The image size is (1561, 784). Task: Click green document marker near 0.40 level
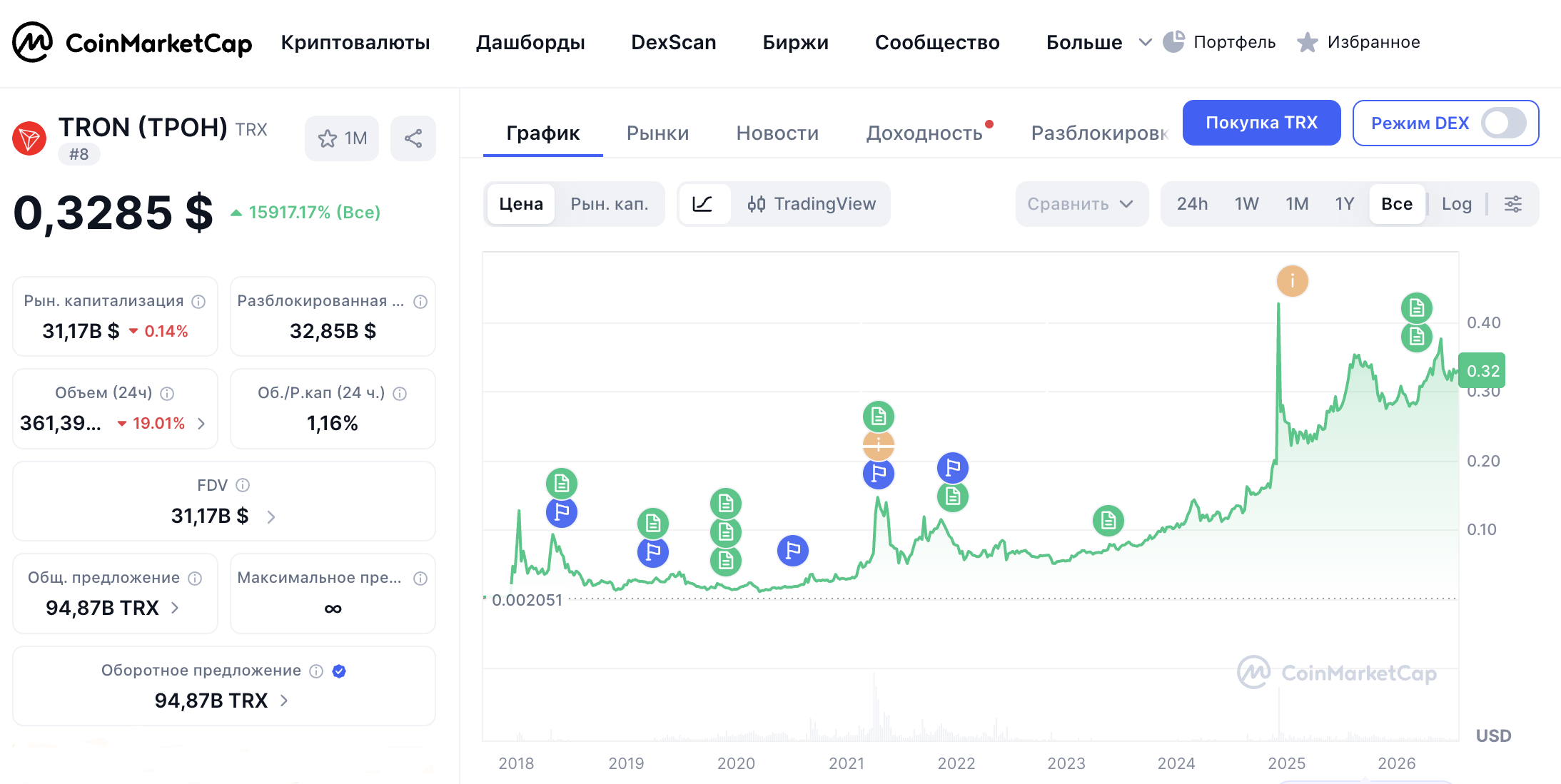point(1417,308)
